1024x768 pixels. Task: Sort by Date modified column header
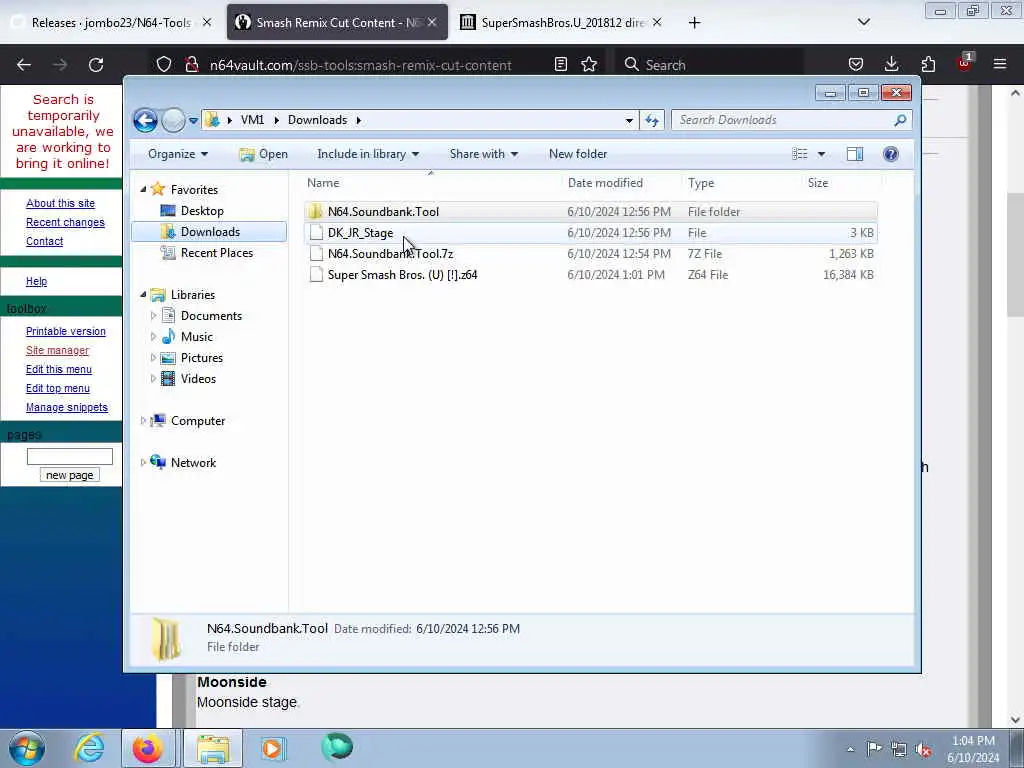point(620,184)
